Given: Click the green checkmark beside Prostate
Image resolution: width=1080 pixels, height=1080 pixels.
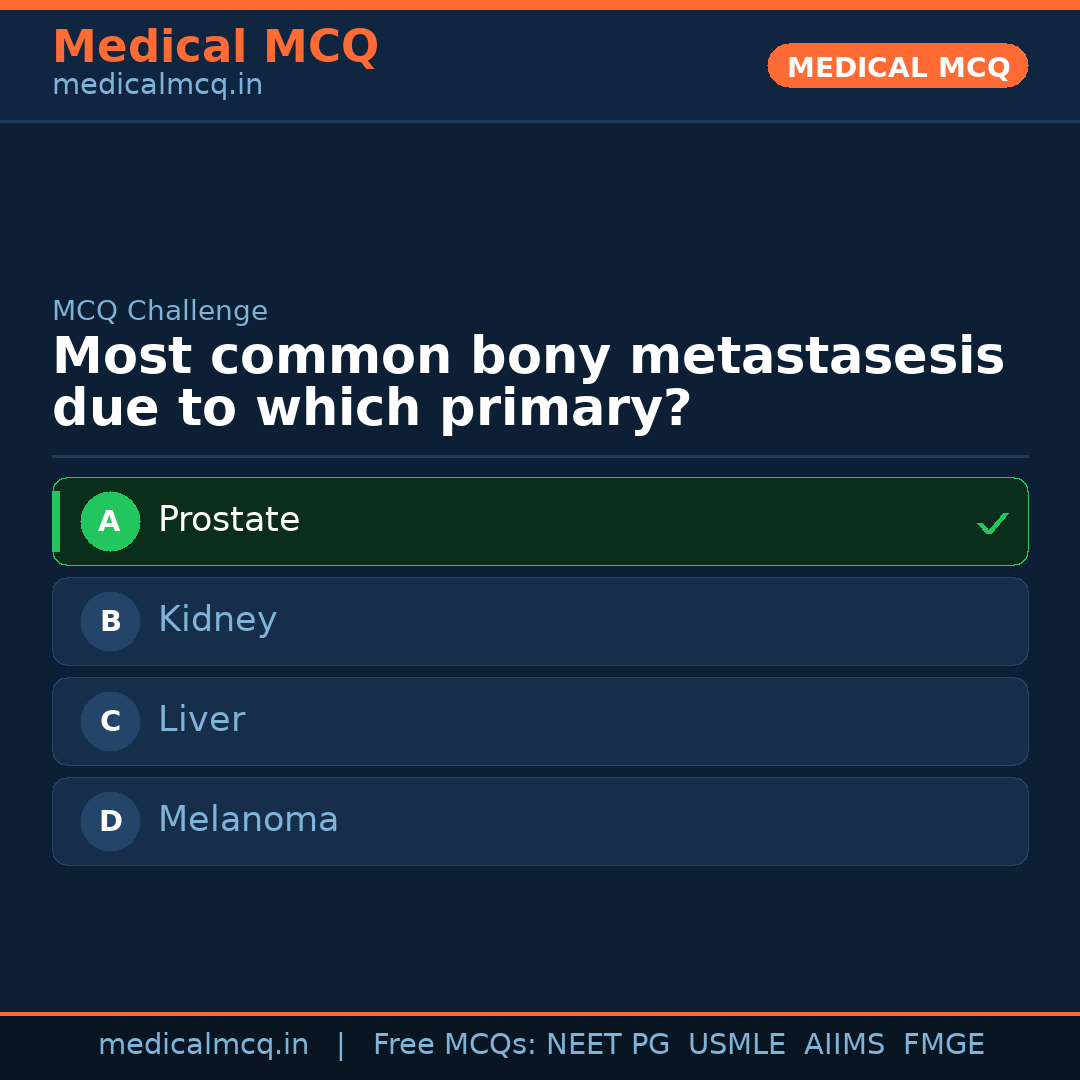Looking at the screenshot, I should tap(992, 523).
